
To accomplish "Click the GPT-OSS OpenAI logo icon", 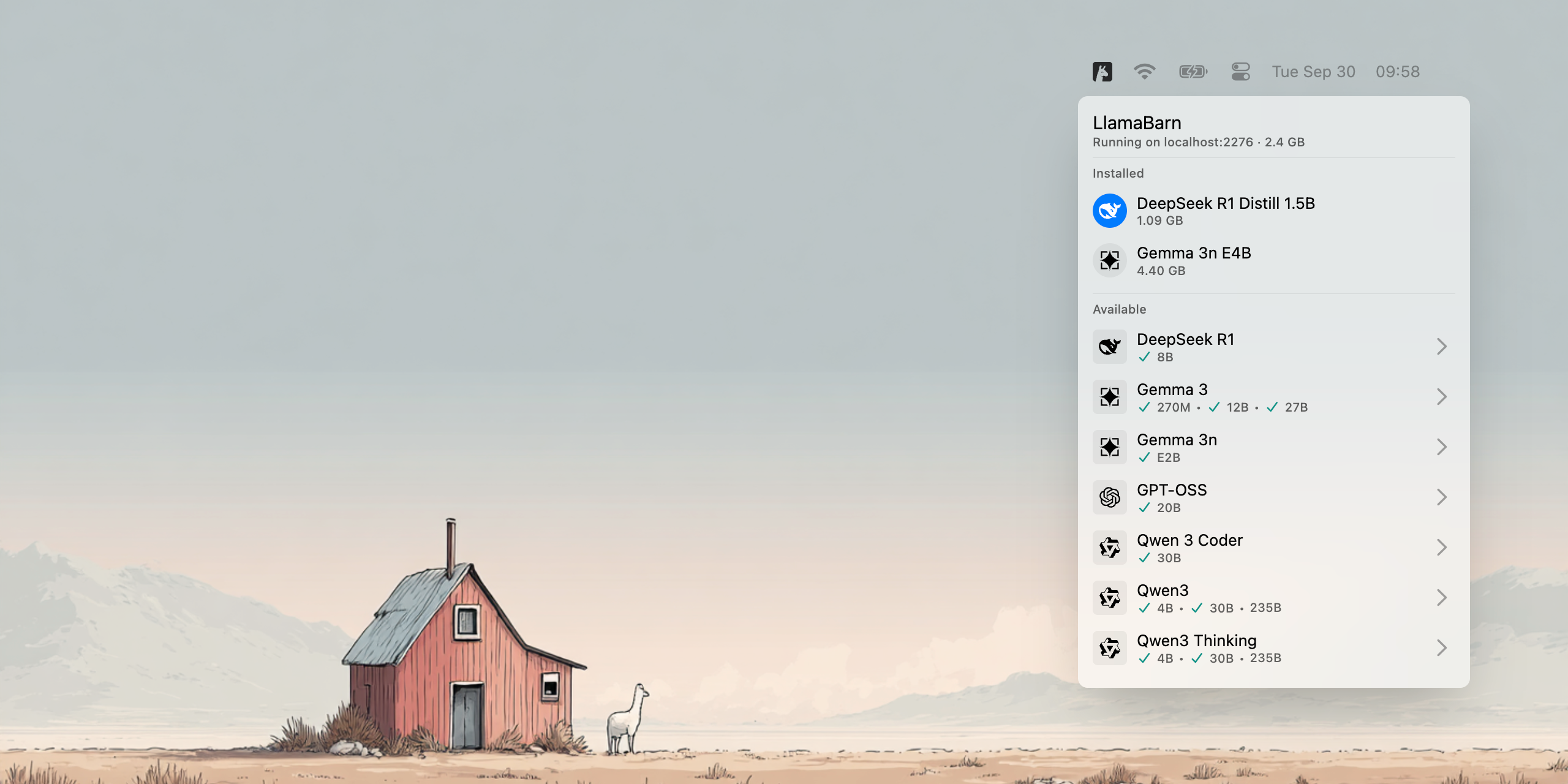I will 1109,497.
